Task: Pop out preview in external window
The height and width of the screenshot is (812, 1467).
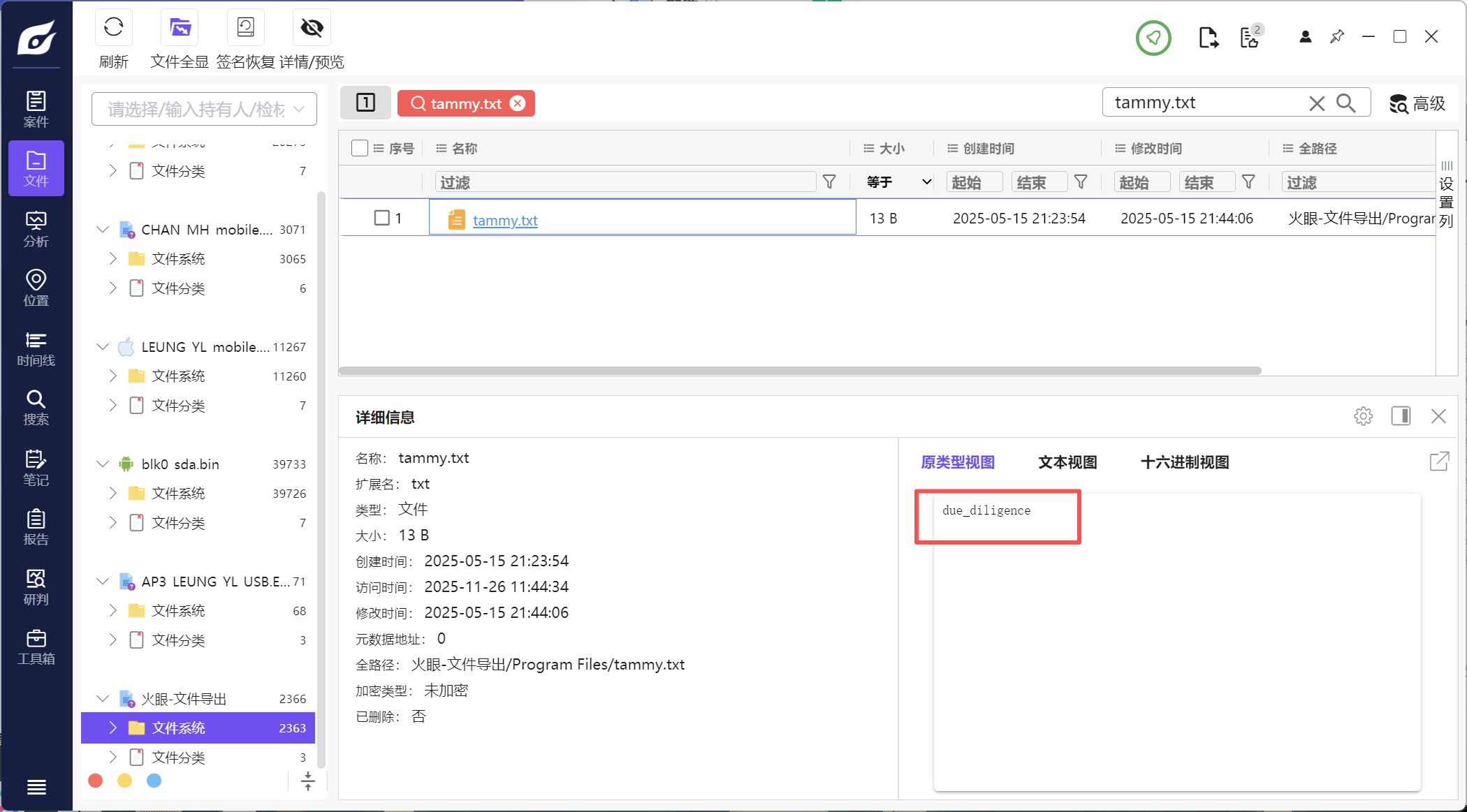Action: pos(1439,462)
